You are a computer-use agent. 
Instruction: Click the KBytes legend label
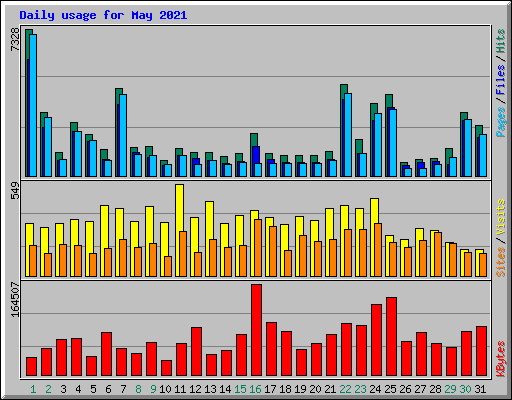501,359
